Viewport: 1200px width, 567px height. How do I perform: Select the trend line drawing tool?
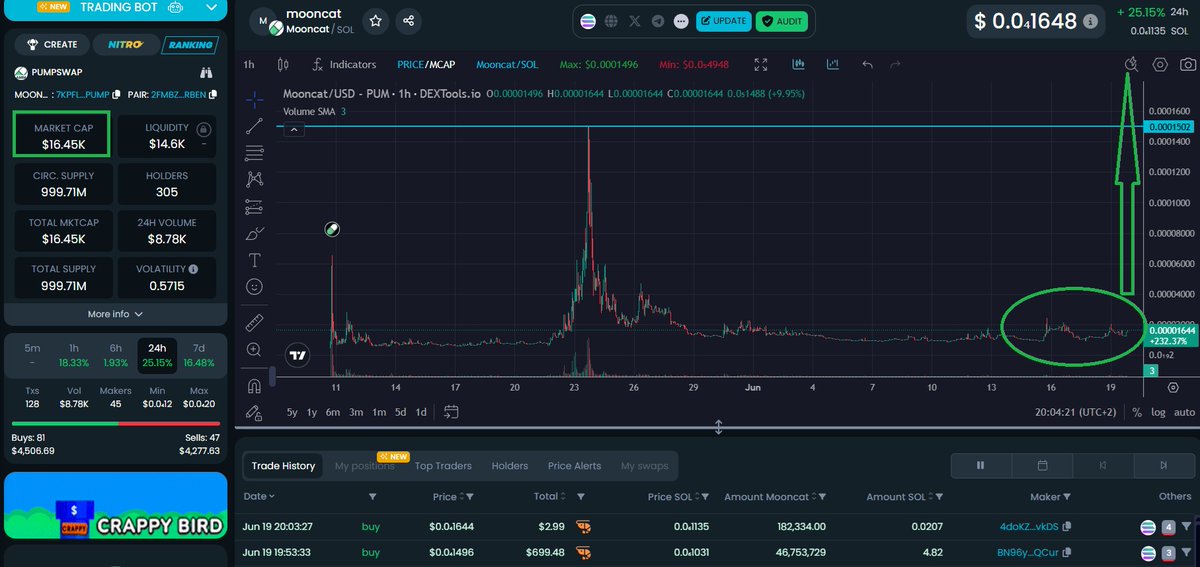254,126
